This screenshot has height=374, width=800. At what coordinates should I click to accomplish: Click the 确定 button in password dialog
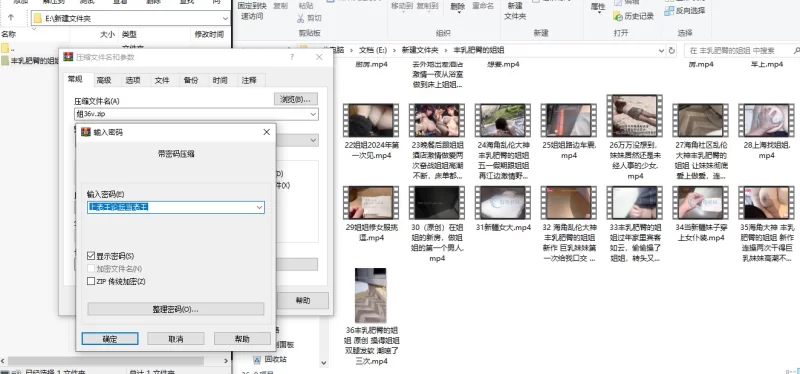[x=110, y=339]
